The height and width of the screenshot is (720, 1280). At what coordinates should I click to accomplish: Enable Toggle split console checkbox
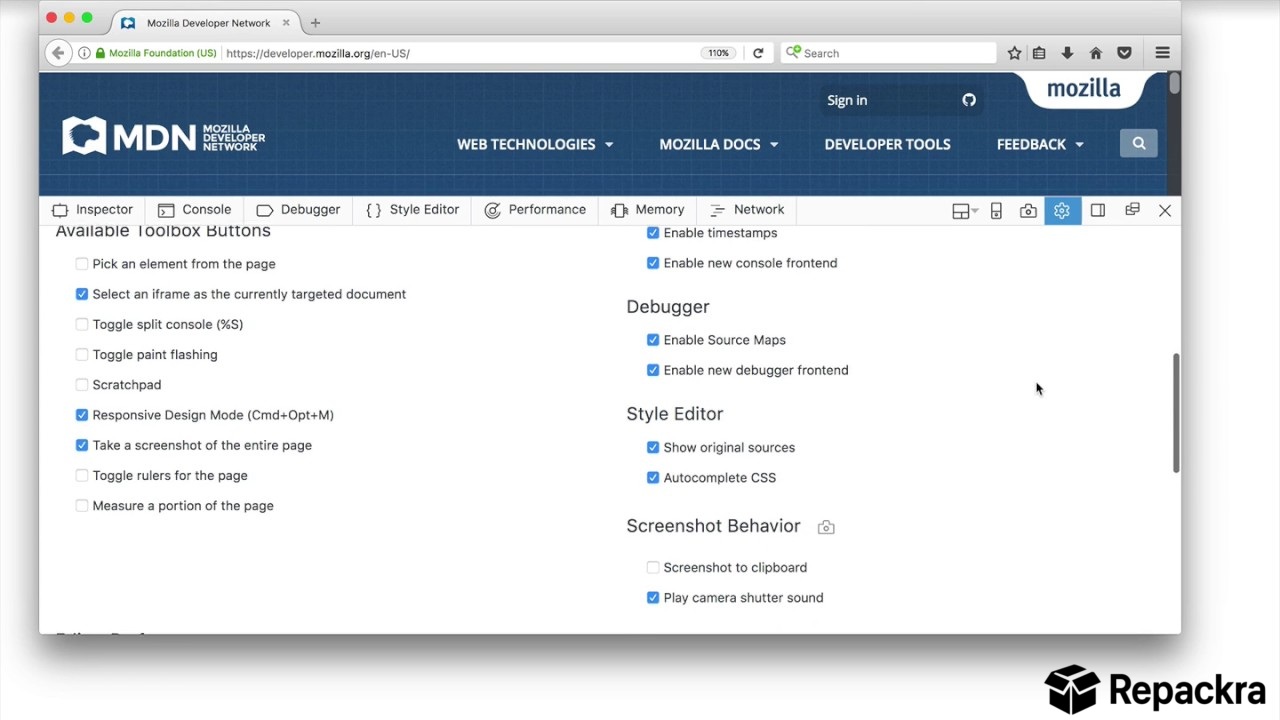click(82, 324)
